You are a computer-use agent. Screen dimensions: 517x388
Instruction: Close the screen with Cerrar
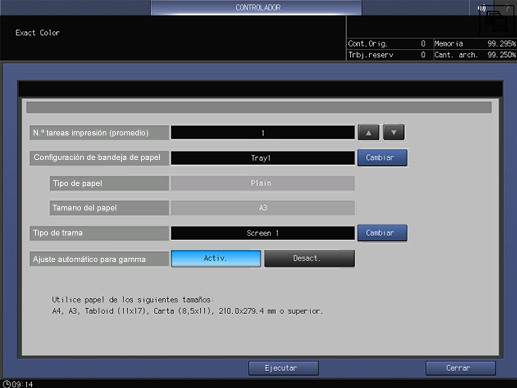(460, 368)
